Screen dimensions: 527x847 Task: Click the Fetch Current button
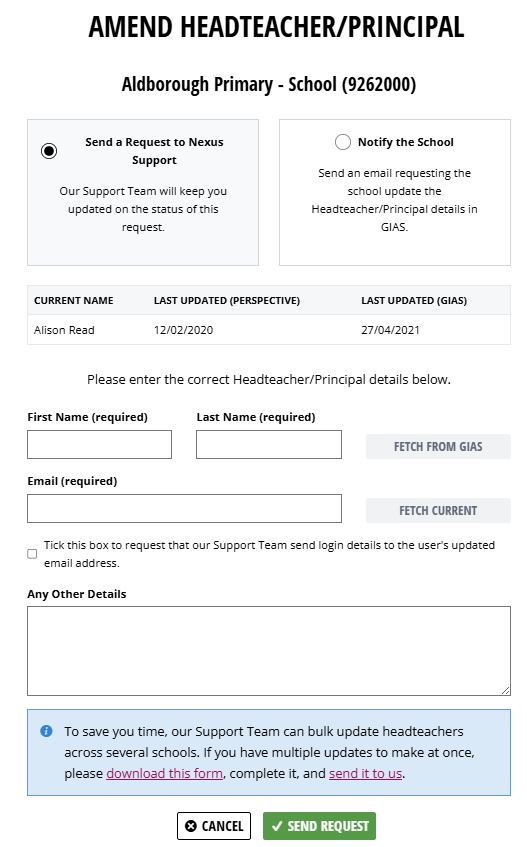click(x=438, y=510)
